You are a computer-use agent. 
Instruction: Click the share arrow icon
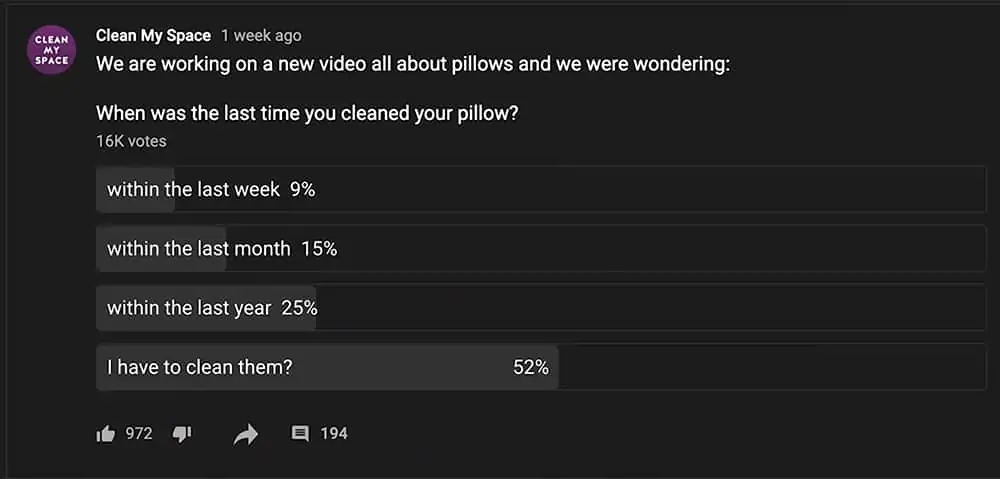pos(245,433)
